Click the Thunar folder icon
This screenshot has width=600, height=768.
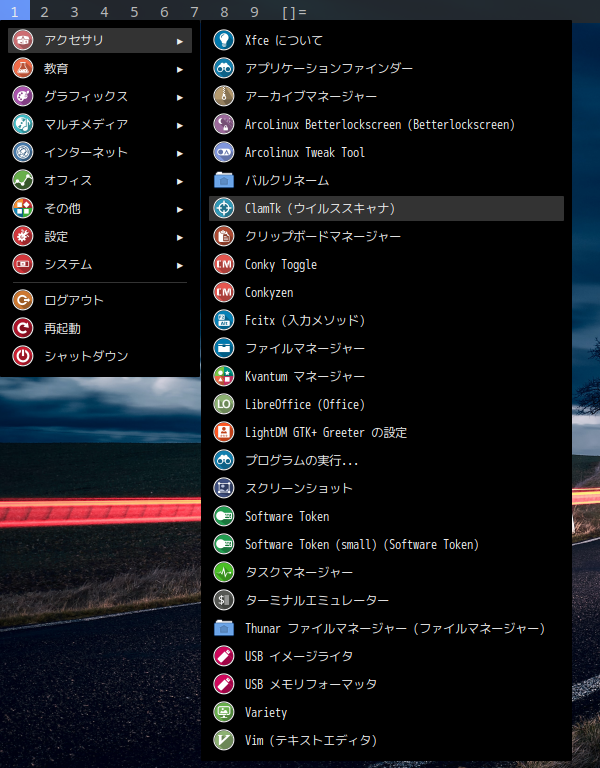(x=224, y=628)
